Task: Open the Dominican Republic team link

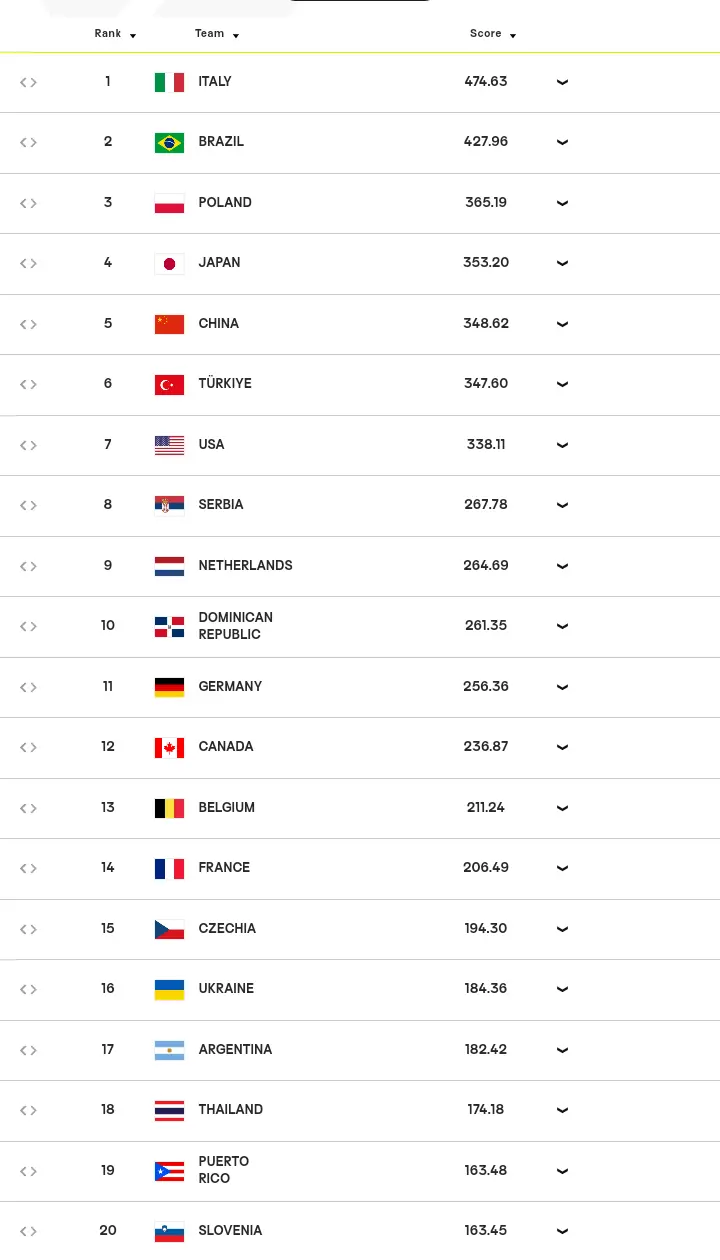Action: click(x=235, y=626)
